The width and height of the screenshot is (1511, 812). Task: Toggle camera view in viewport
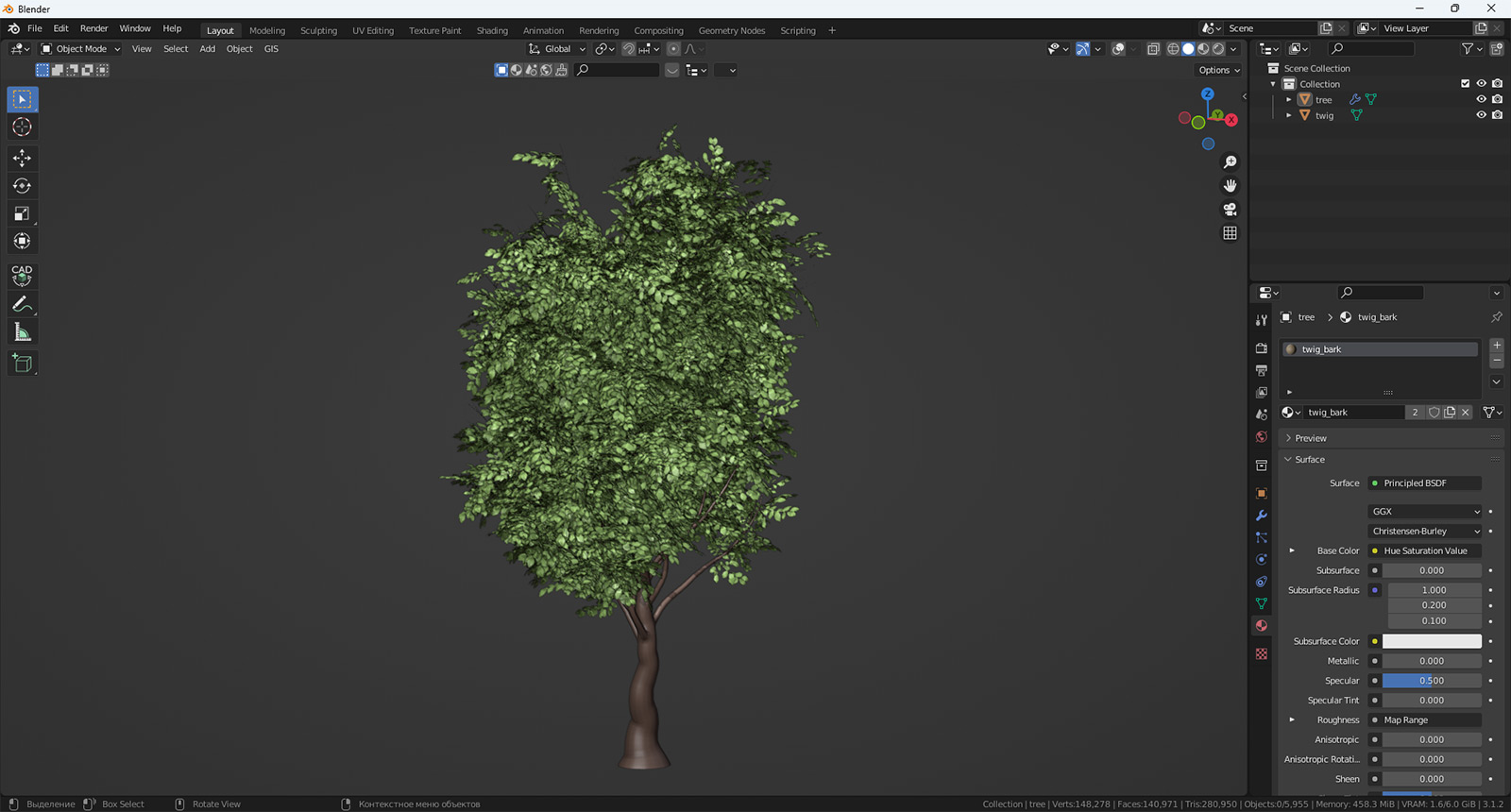[1230, 210]
